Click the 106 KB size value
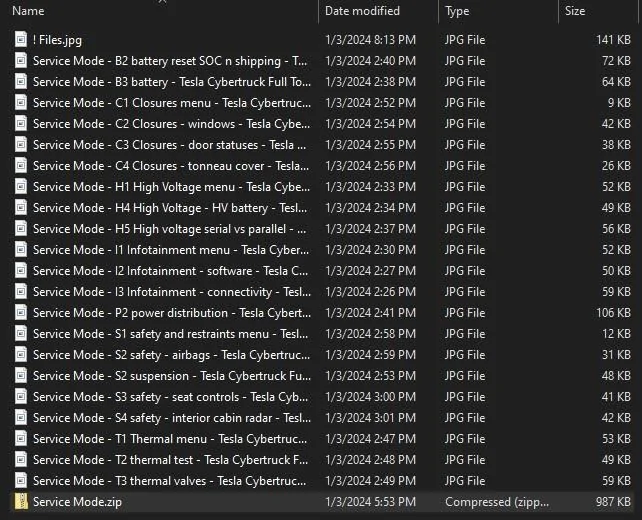The image size is (642, 520). (613, 313)
